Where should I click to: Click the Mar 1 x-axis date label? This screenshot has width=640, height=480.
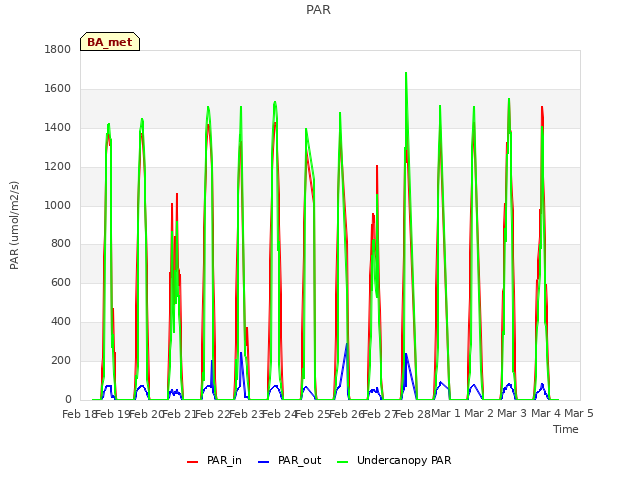click(x=446, y=413)
